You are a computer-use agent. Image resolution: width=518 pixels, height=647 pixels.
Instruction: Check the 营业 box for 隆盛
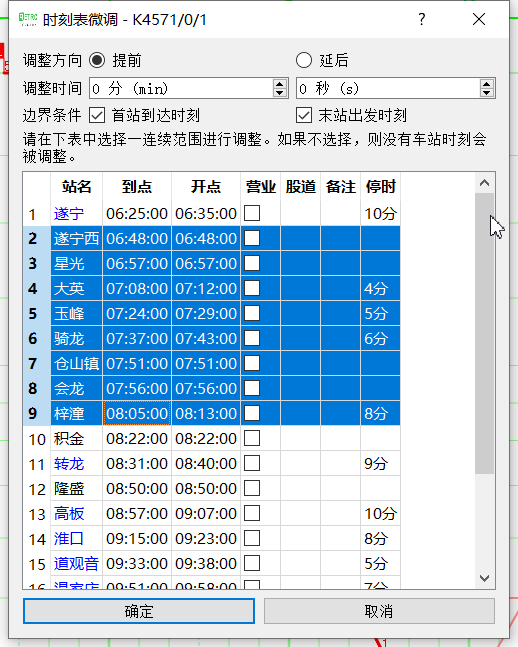[x=252, y=488]
